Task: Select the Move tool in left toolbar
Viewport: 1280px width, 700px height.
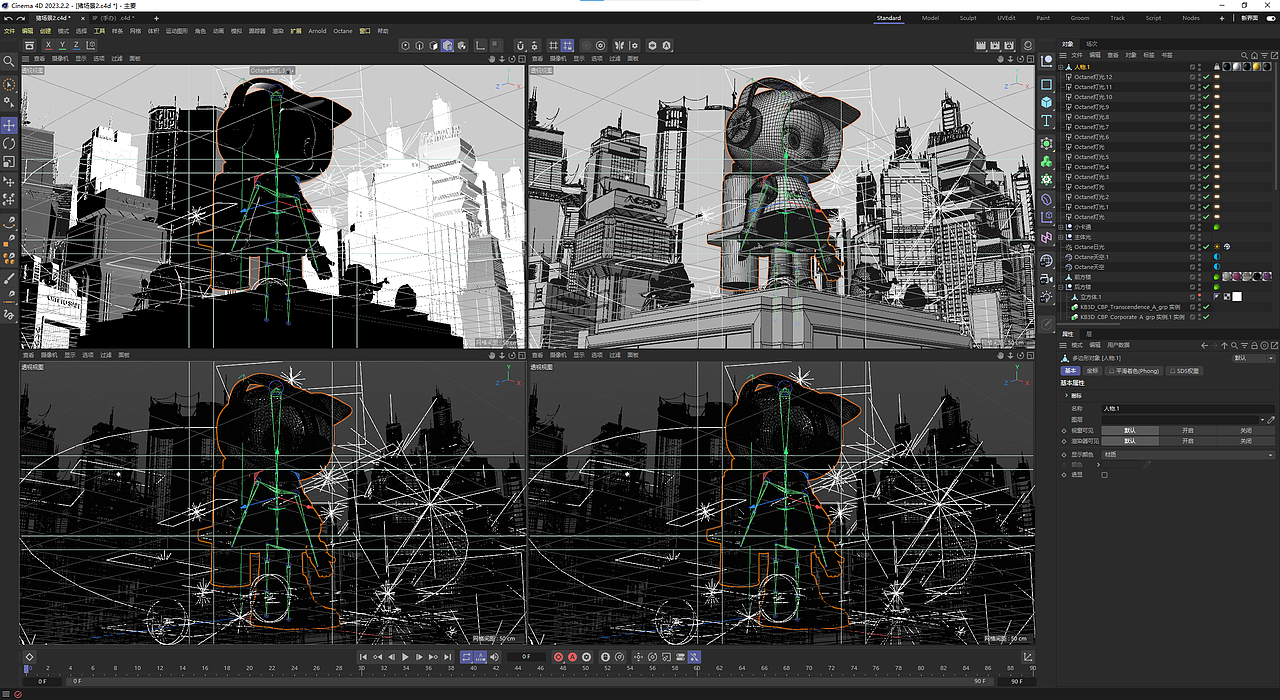Action: [x=9, y=125]
